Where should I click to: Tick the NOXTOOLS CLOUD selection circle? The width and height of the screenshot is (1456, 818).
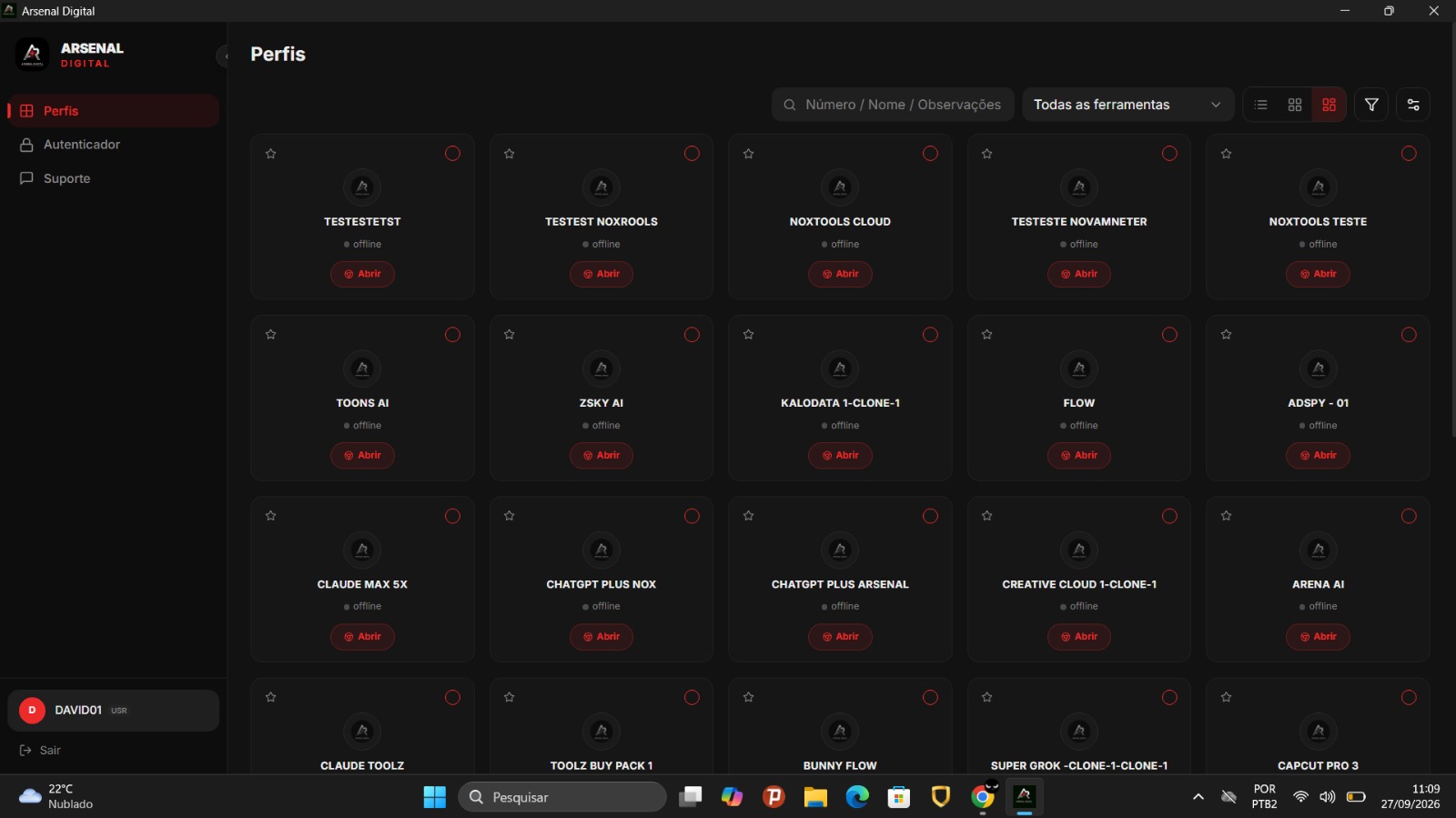[930, 154]
